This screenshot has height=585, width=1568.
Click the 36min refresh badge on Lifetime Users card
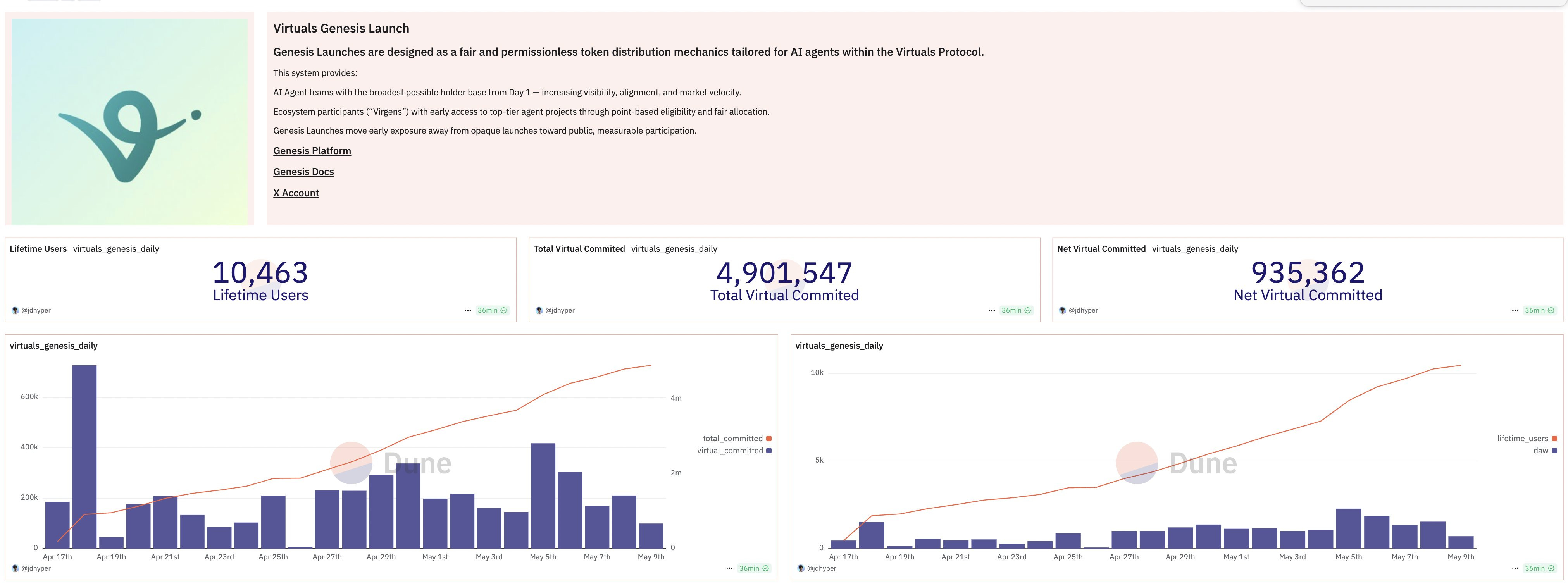(492, 310)
